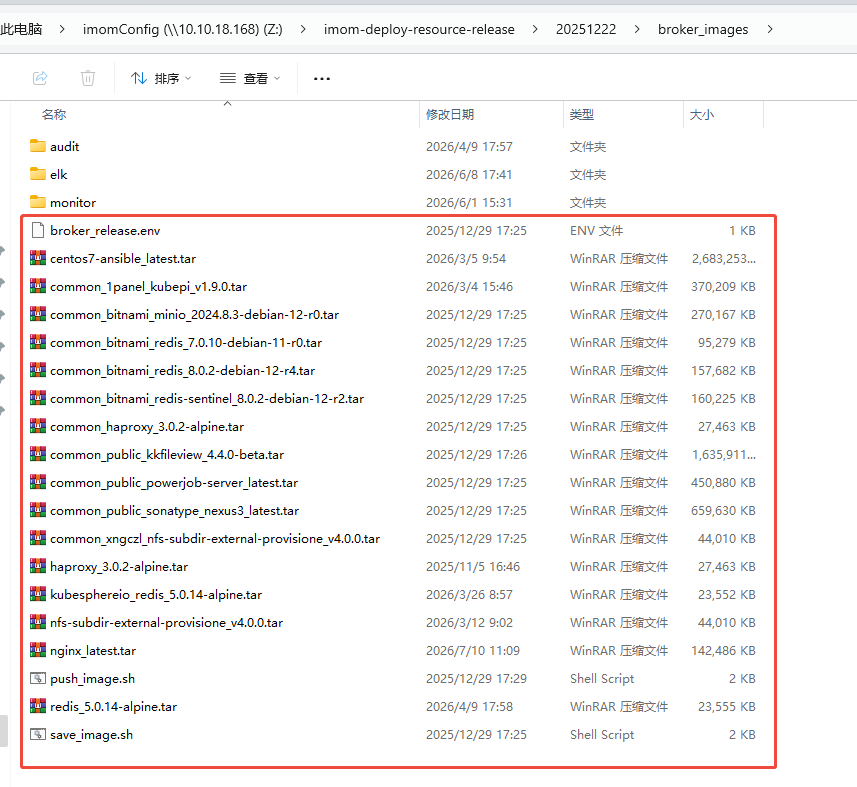857x787 pixels.
Task: Click the redis_5.0.14-alpine.tar archive icon
Action: [38, 706]
